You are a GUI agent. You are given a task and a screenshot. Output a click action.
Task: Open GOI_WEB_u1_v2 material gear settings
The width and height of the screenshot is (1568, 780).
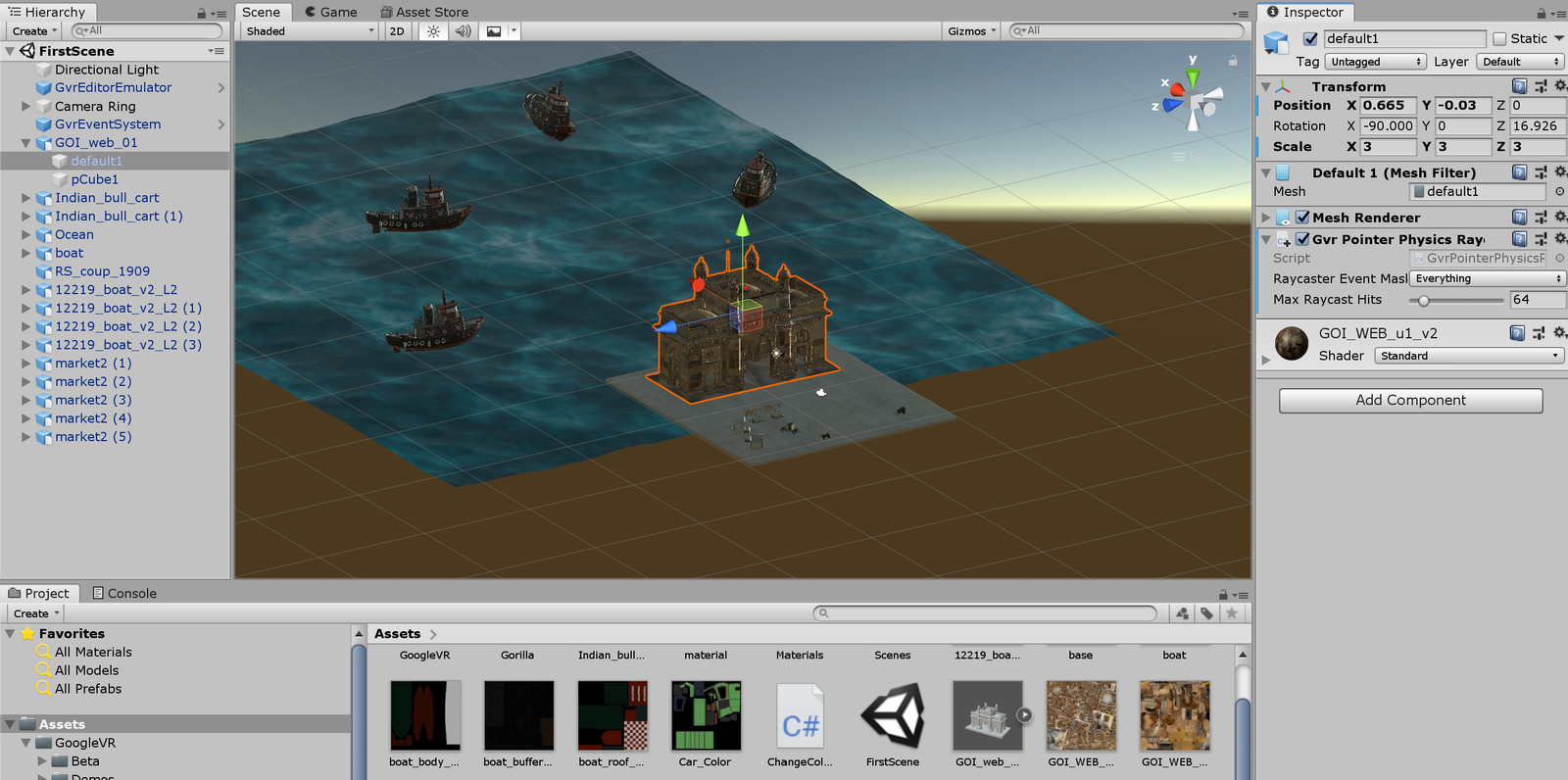(1560, 333)
